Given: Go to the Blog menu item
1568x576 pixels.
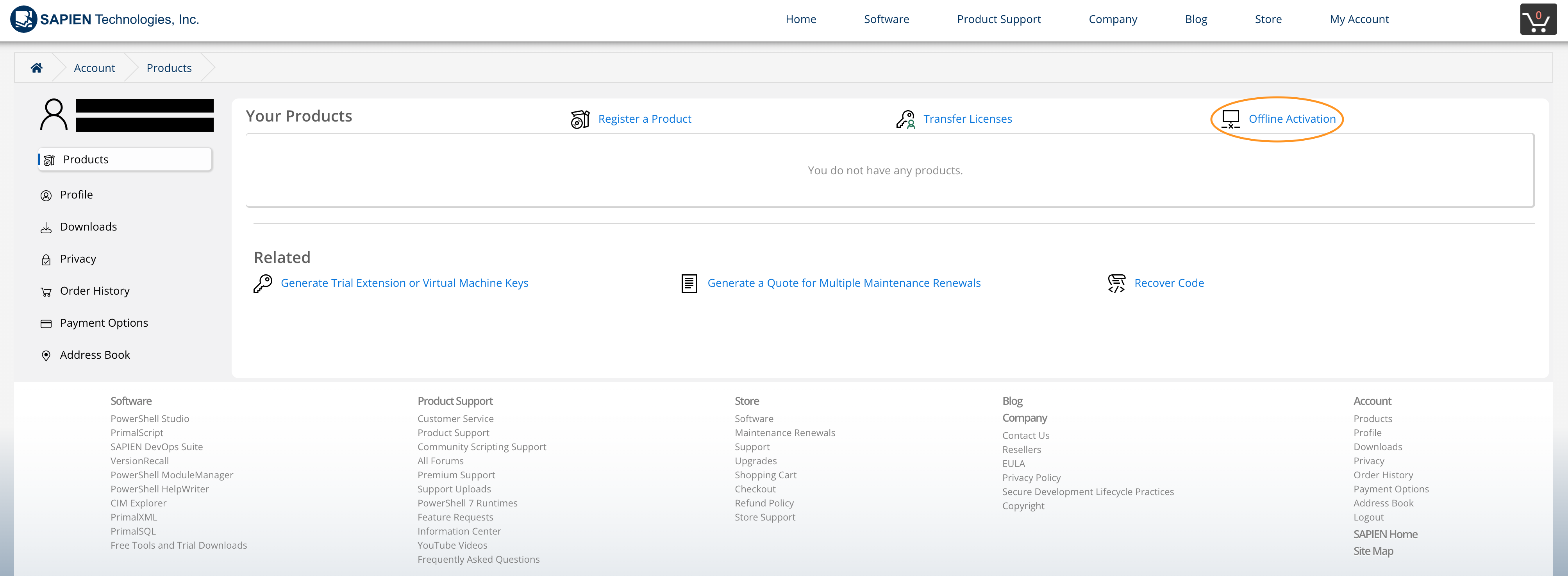Looking at the screenshot, I should (x=1195, y=19).
